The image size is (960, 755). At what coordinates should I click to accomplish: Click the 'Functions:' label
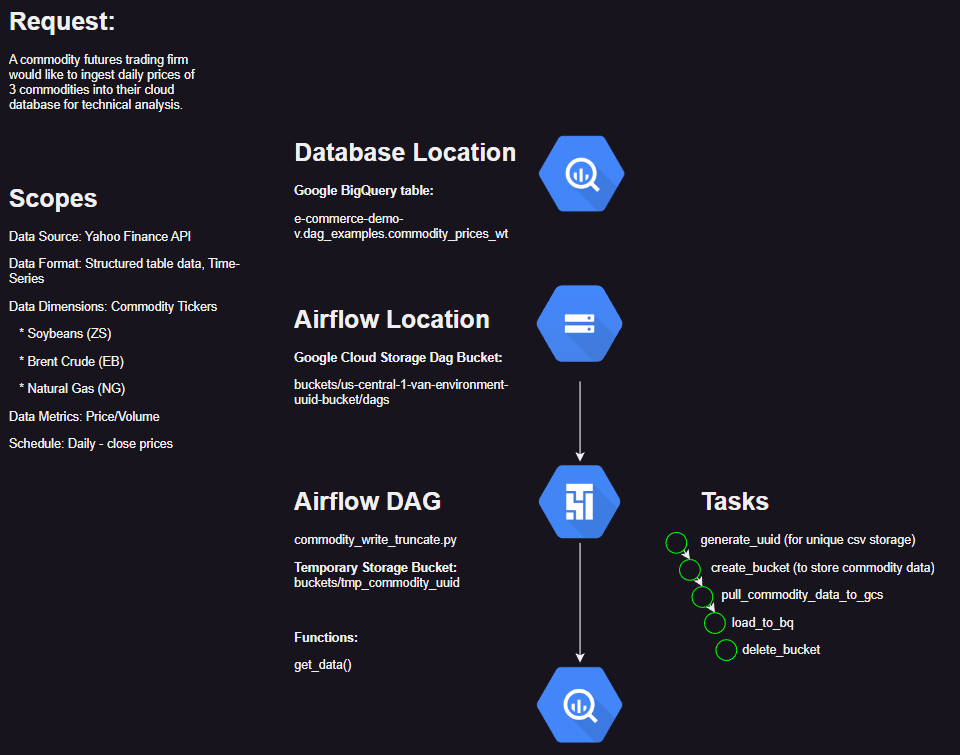pyautogui.click(x=326, y=637)
